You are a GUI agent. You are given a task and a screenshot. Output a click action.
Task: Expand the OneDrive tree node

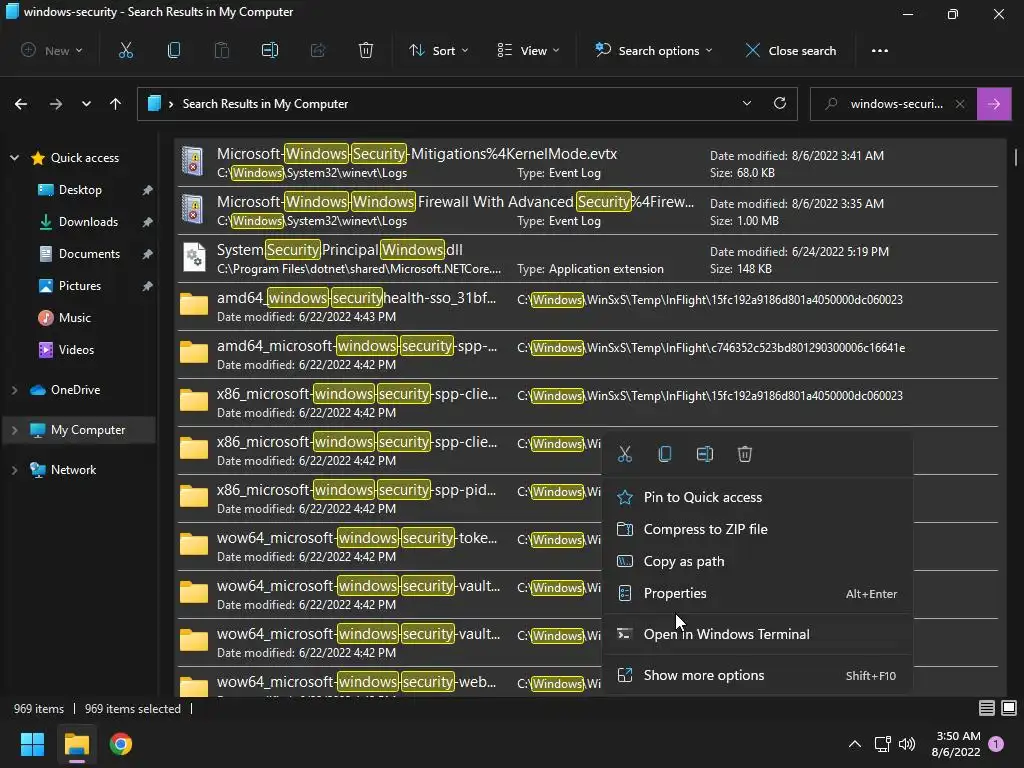pos(14,390)
